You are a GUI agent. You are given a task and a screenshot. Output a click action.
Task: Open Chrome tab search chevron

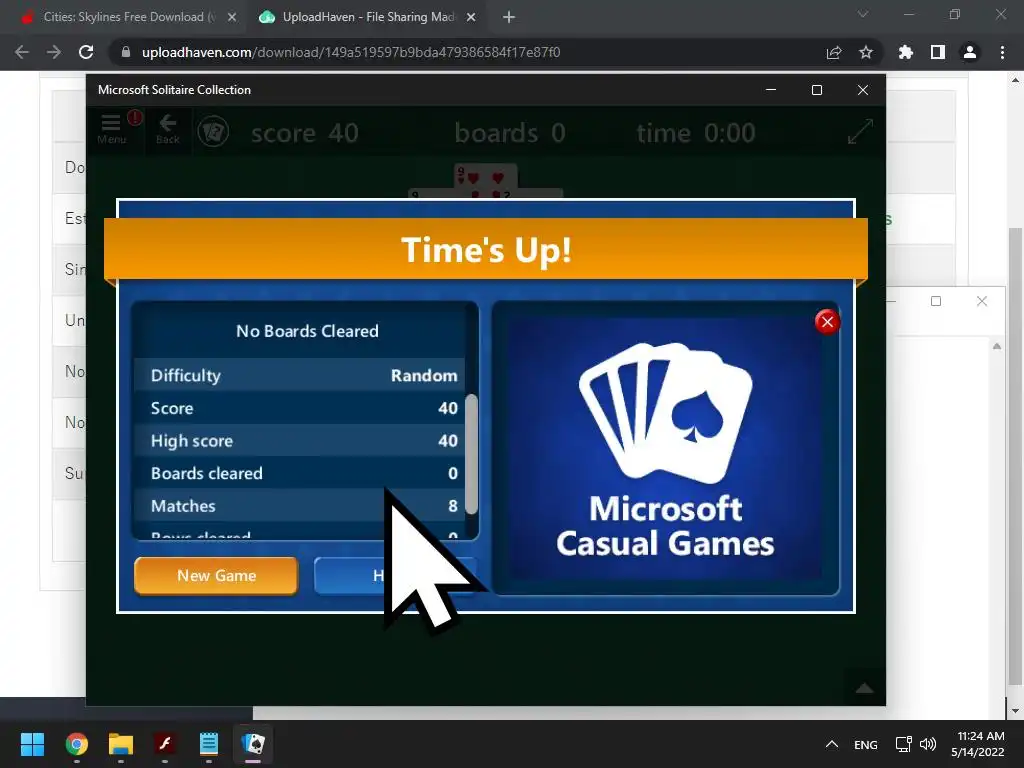(x=863, y=14)
